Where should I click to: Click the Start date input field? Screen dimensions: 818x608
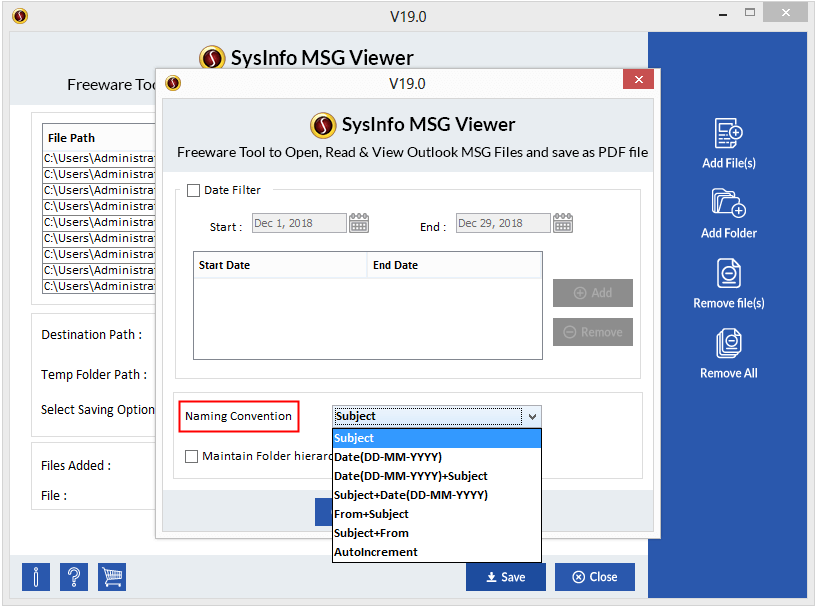point(299,223)
